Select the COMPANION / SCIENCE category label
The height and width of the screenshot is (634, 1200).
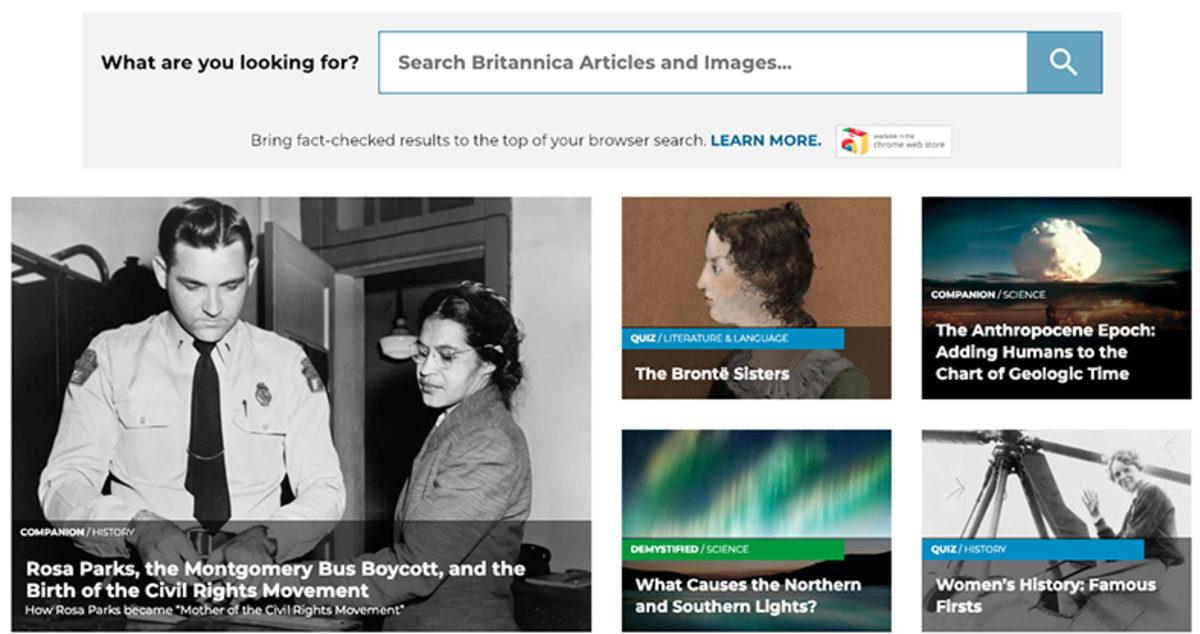988,295
